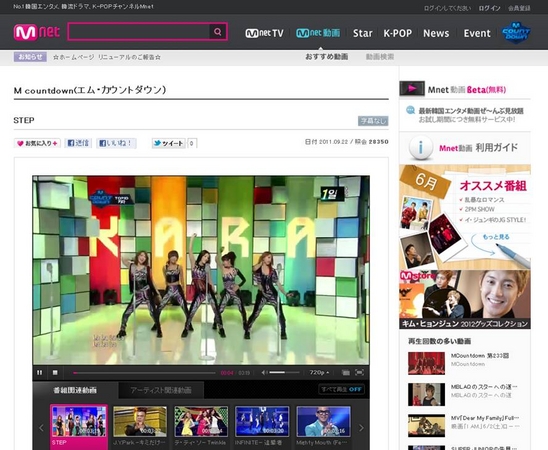The height and width of the screenshot is (450, 548).
Task: Open the 720p quality dropdown
Action: [319, 372]
